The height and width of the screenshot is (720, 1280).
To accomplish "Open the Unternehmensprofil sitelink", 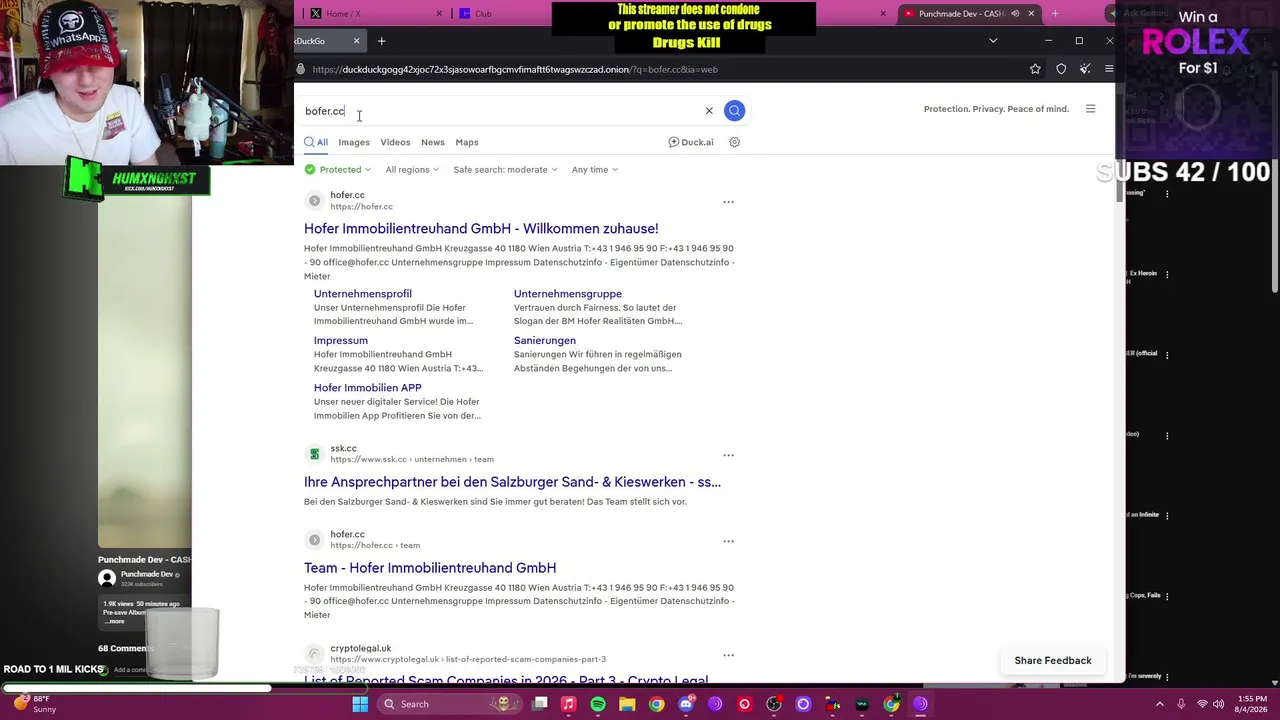I will (x=363, y=294).
